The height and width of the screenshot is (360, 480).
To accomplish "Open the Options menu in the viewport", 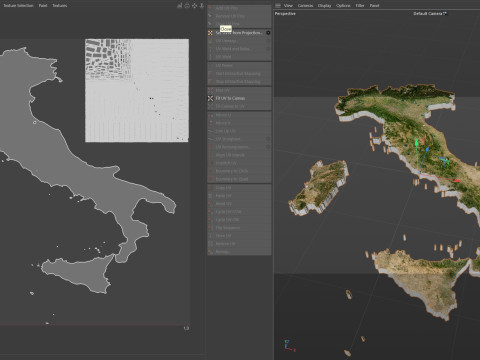I will (x=343, y=5).
